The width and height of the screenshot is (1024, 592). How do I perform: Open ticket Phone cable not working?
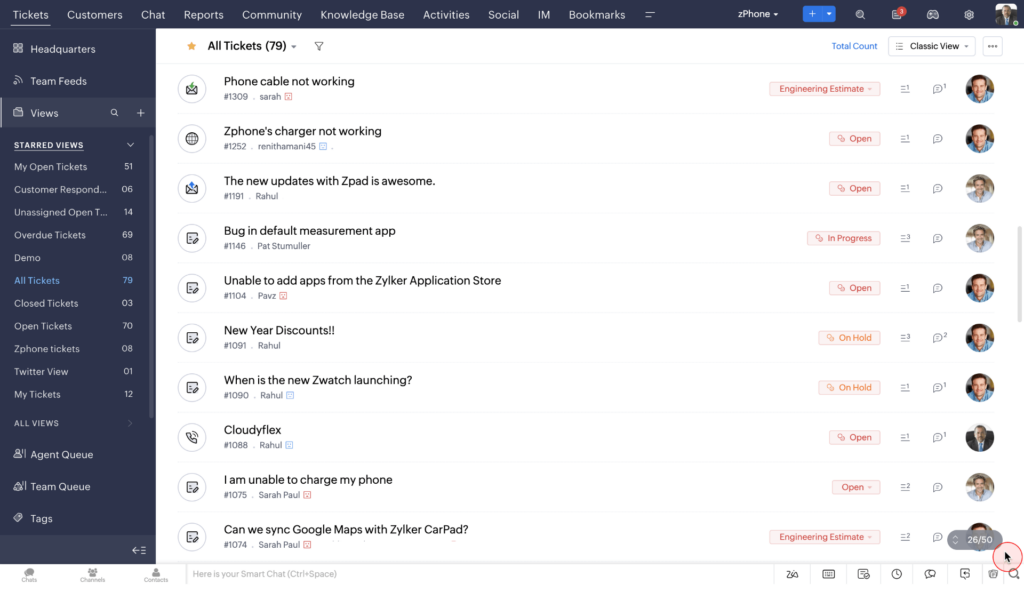pyautogui.click(x=289, y=82)
